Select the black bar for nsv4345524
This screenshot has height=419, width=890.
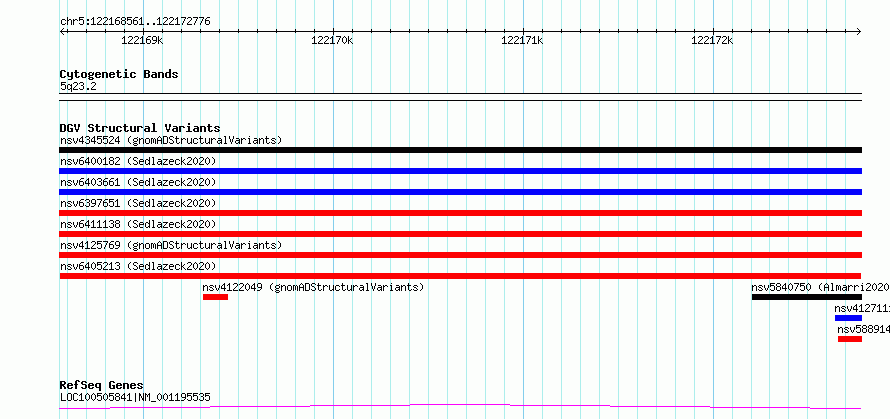coord(460,150)
